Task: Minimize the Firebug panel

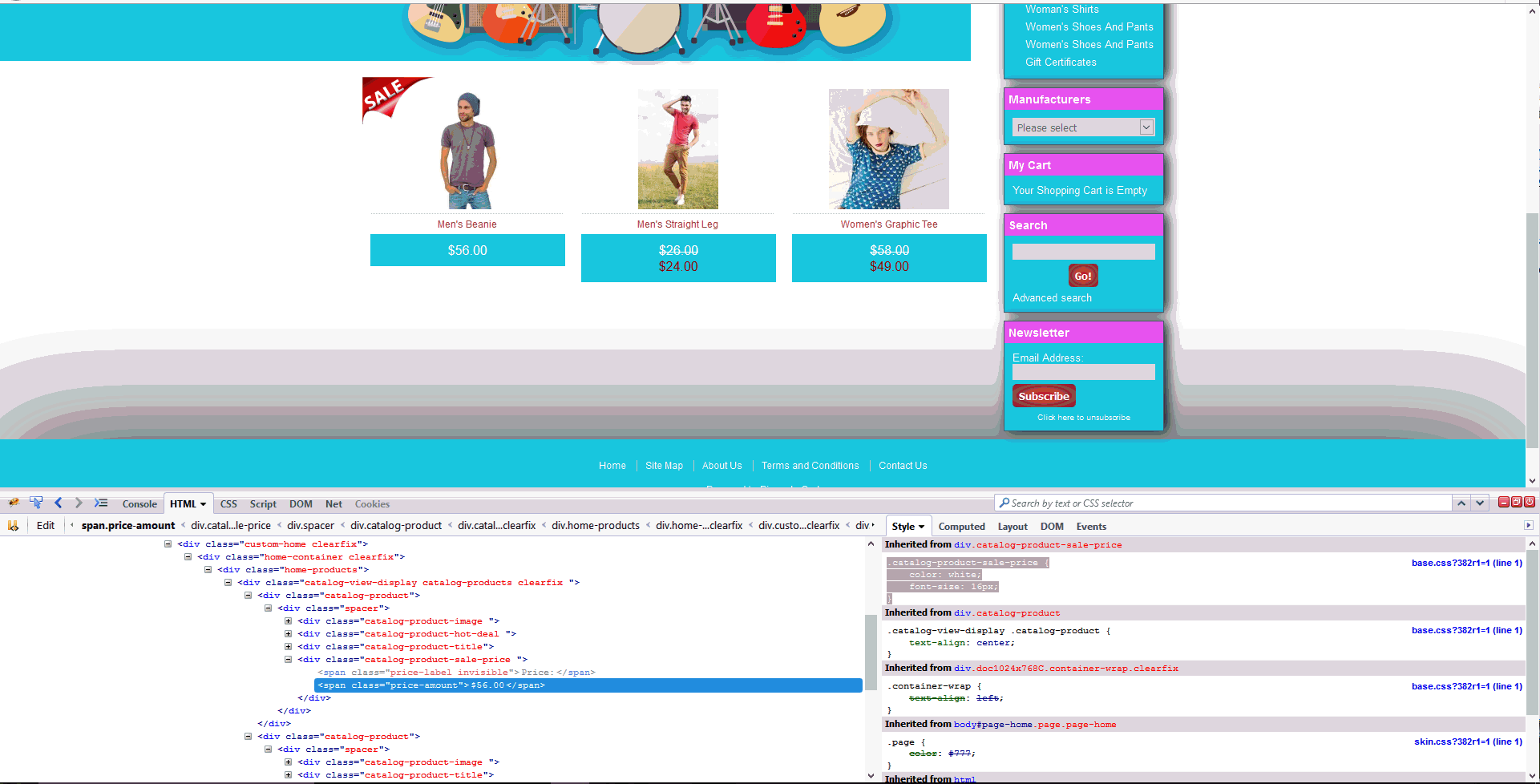Action: [1504, 502]
